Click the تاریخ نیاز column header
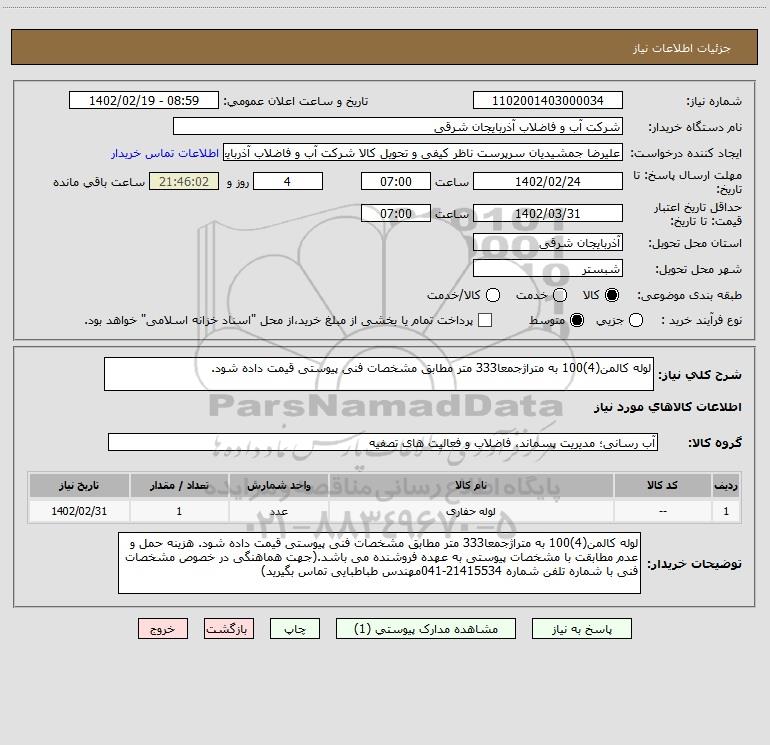Screen dimensions: 770x745 click(x=79, y=485)
